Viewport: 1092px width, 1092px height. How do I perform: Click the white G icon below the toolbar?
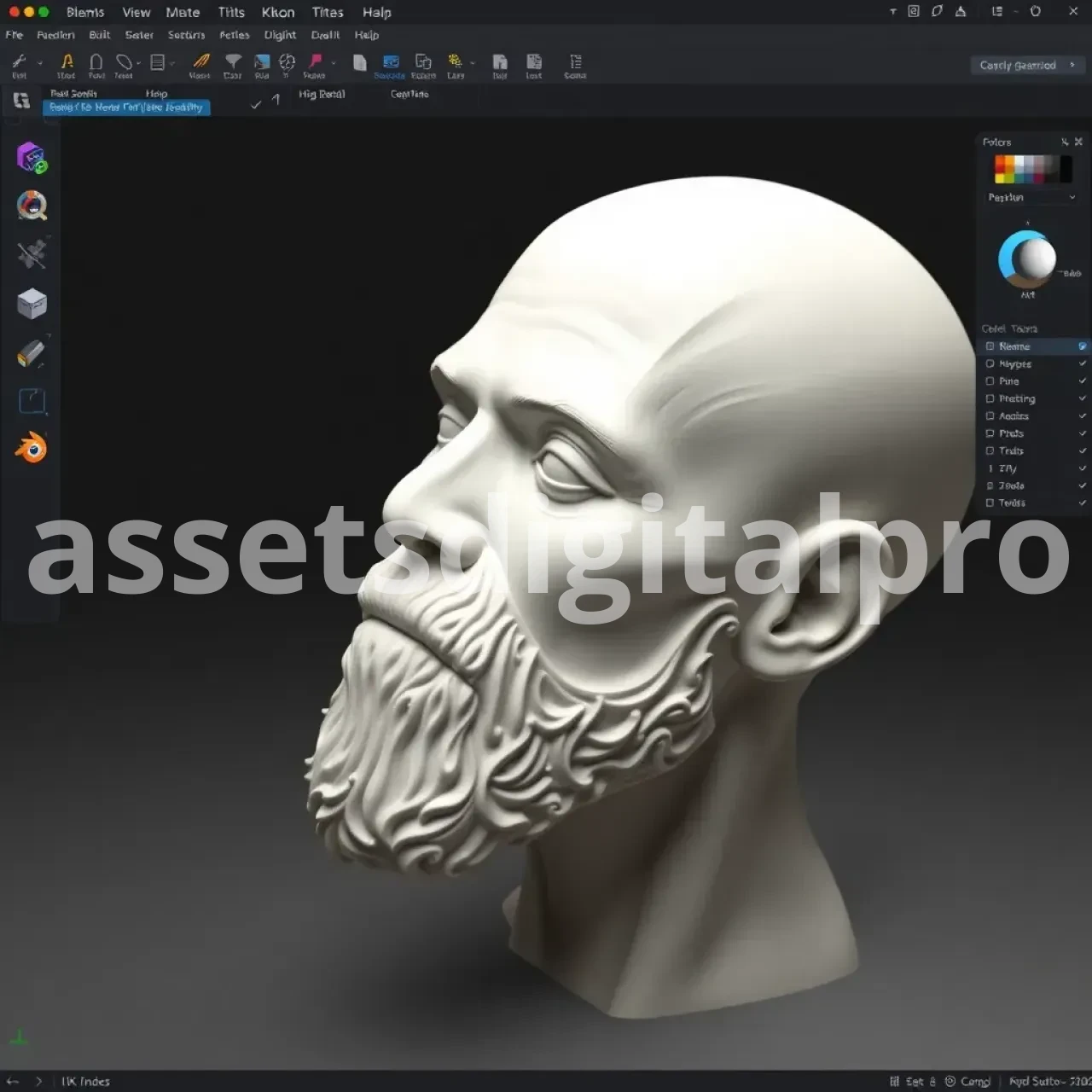(x=21, y=101)
